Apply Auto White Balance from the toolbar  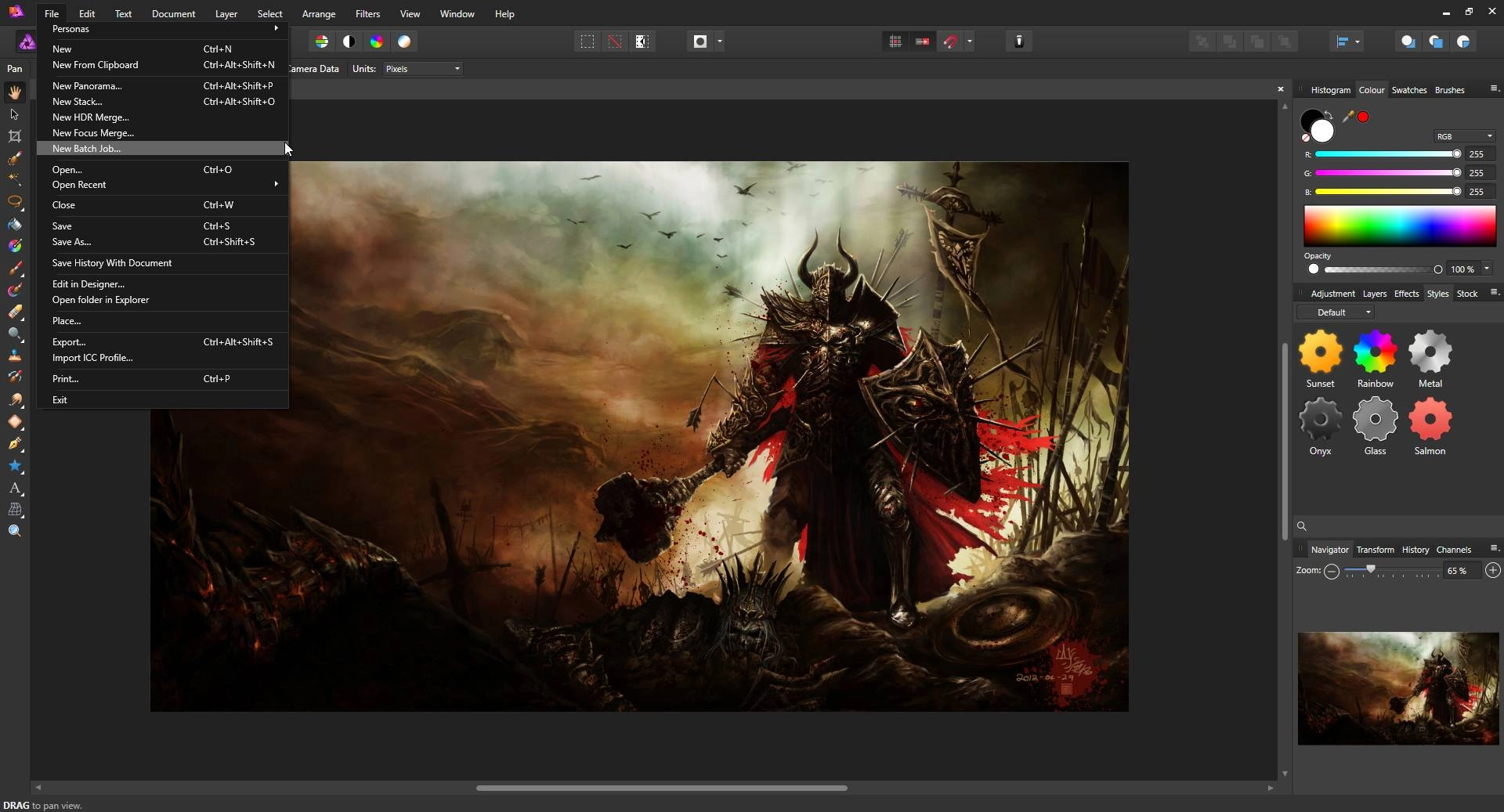pyautogui.click(x=404, y=42)
